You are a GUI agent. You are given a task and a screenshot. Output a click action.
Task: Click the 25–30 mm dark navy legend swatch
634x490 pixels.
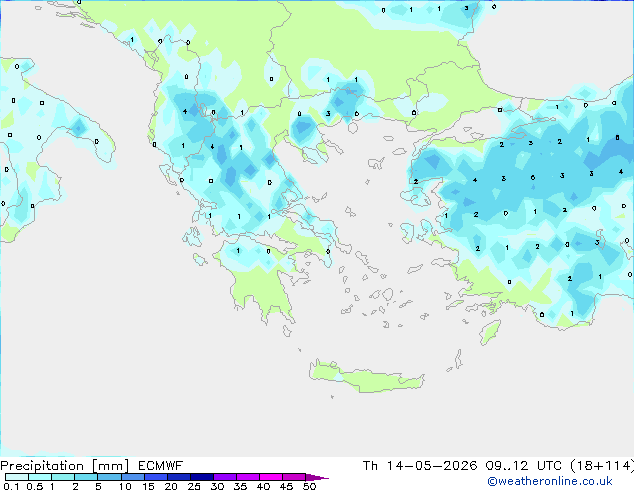pos(202,477)
